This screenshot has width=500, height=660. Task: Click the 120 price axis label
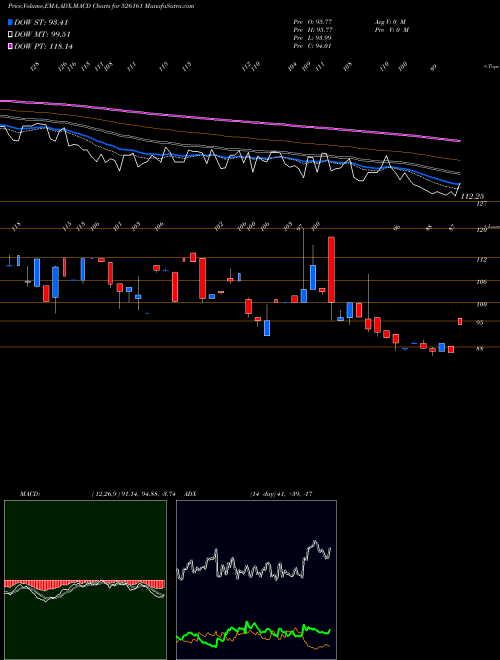pos(481,231)
